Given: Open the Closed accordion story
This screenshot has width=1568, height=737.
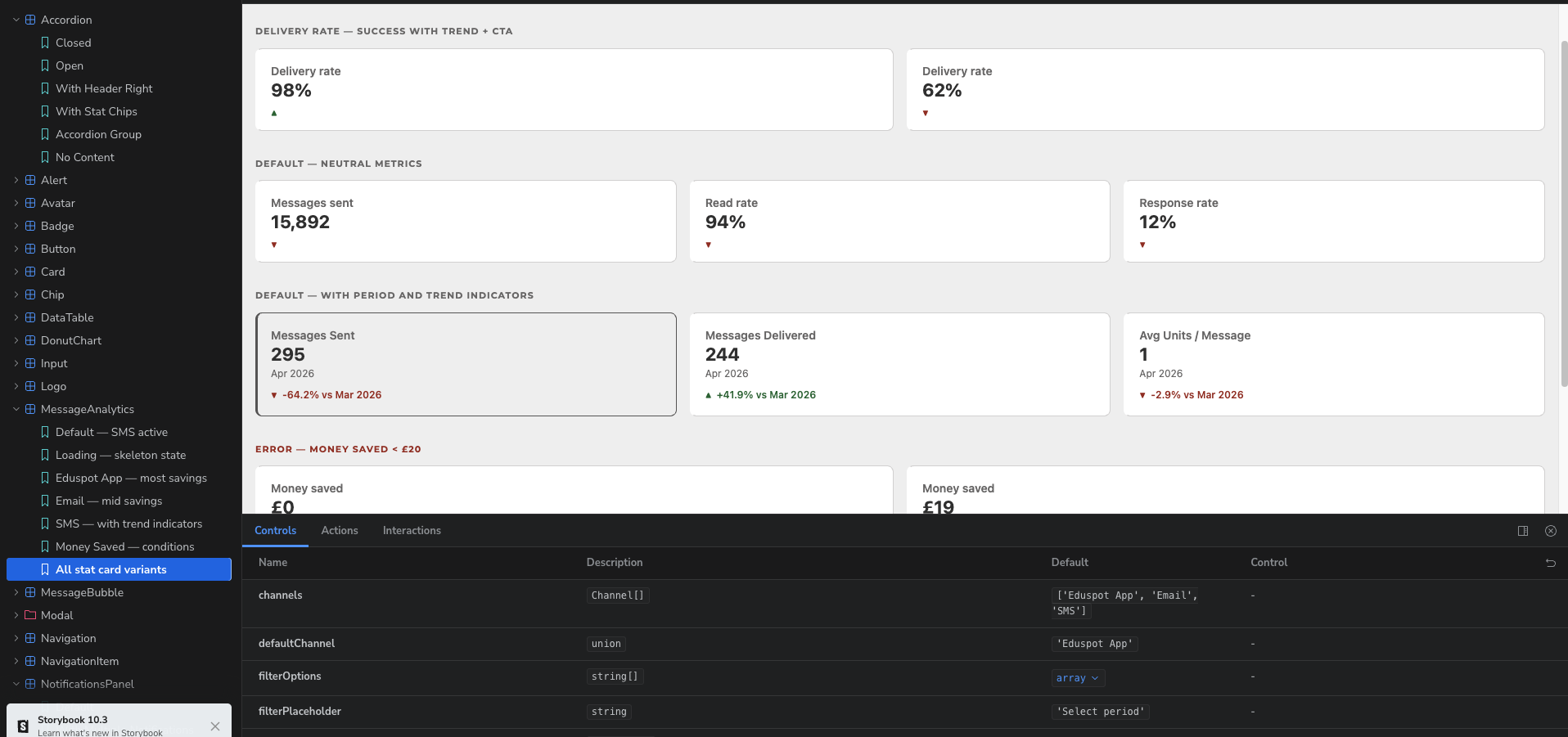Looking at the screenshot, I should 73,43.
